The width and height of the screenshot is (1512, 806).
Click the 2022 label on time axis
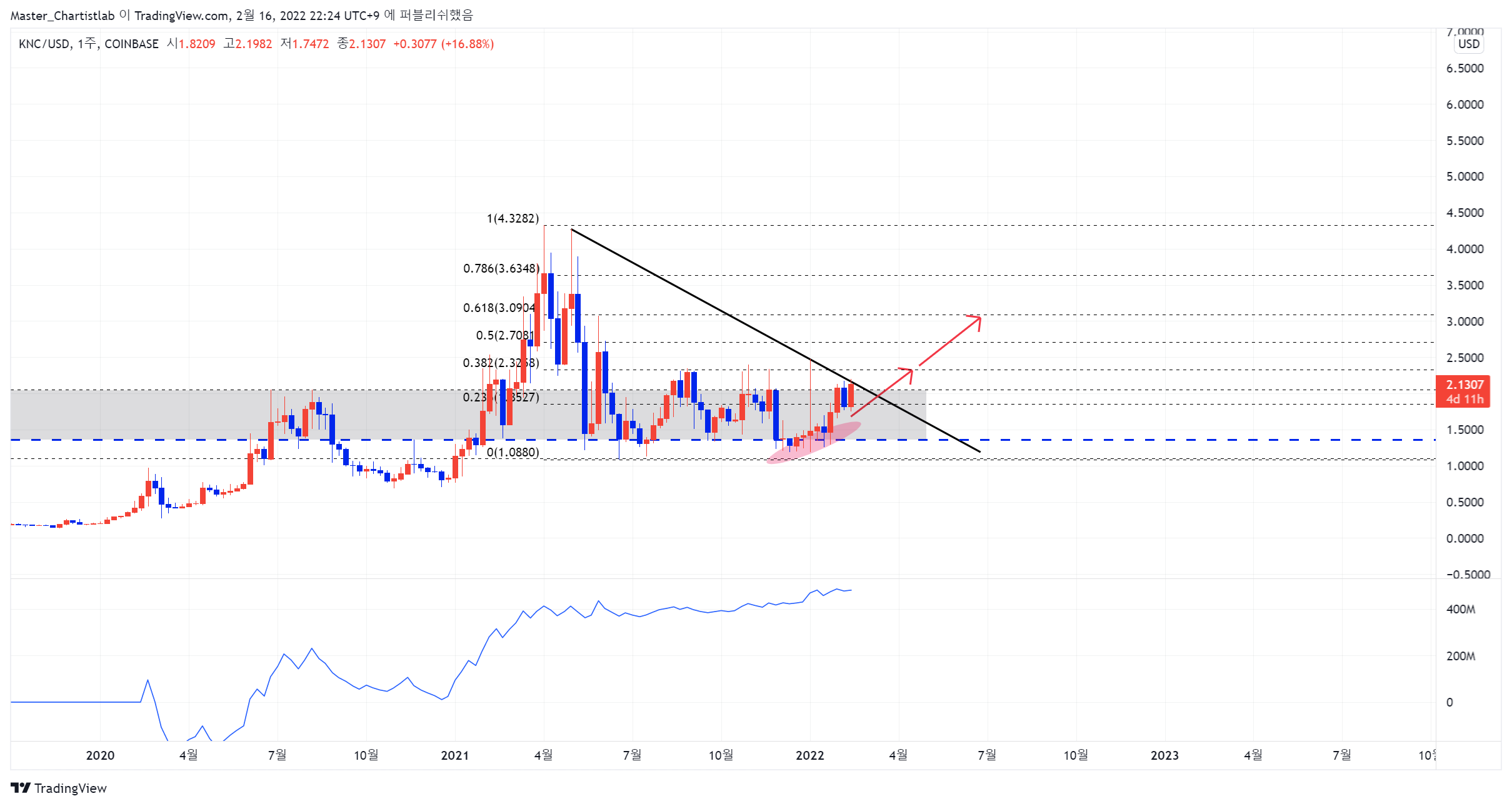(809, 755)
